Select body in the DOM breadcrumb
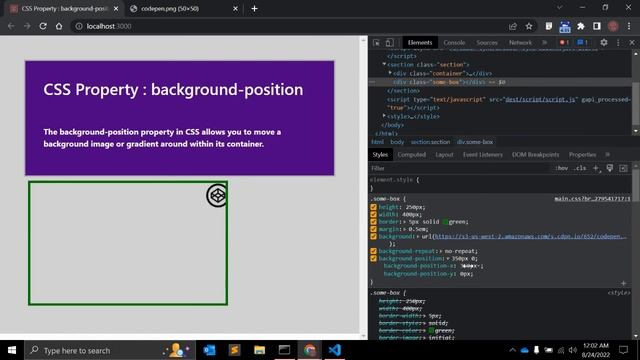This screenshot has height=360, width=640. pos(397,142)
